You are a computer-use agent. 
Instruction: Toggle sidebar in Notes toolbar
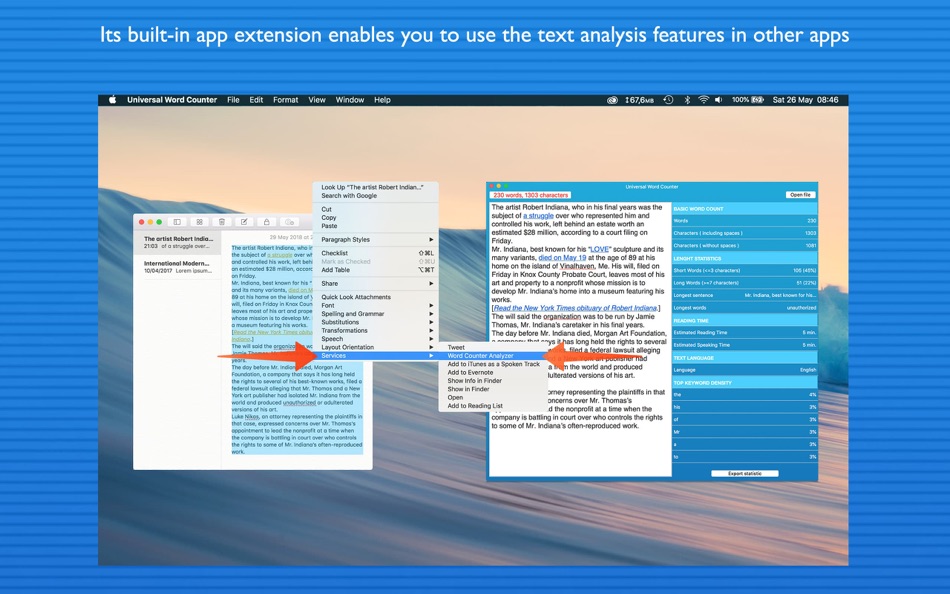coord(177,222)
